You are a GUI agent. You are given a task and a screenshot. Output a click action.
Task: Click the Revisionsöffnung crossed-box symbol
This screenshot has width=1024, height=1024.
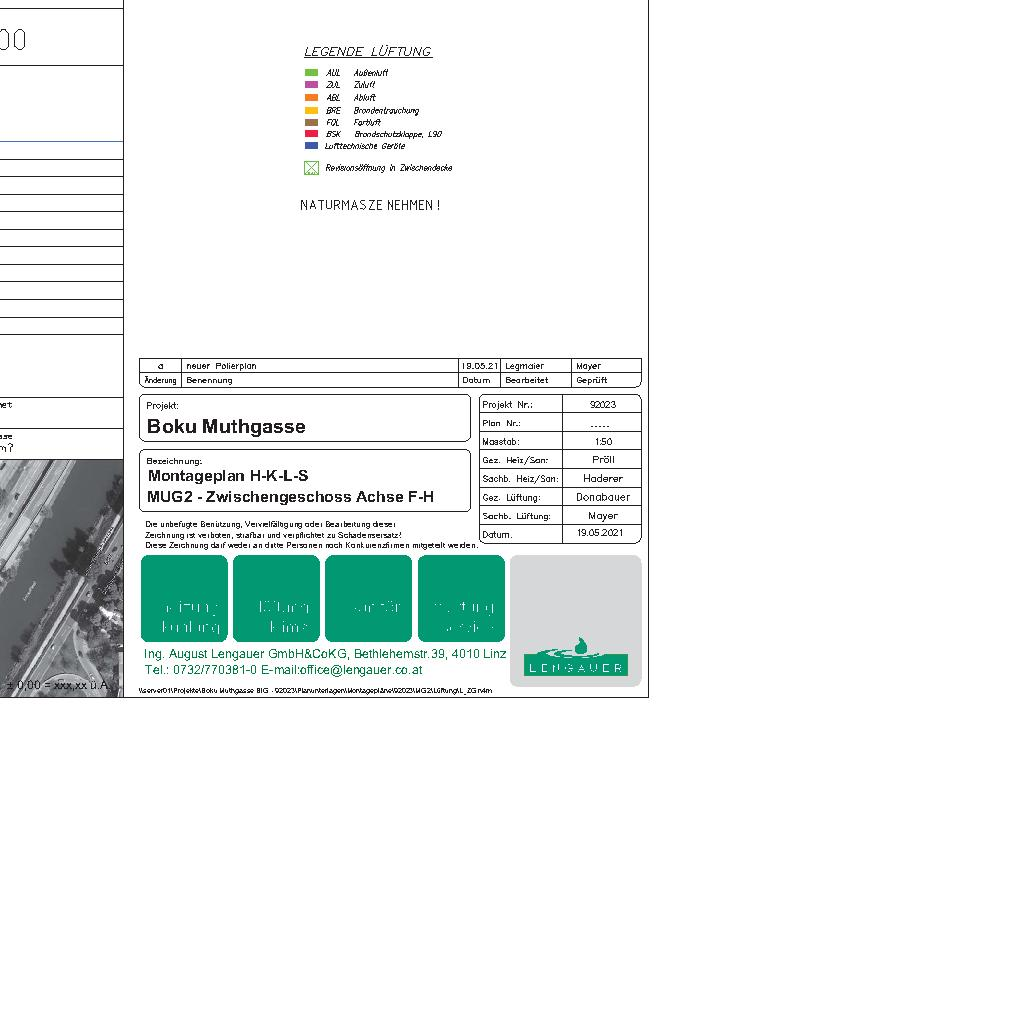pyautogui.click(x=311, y=168)
